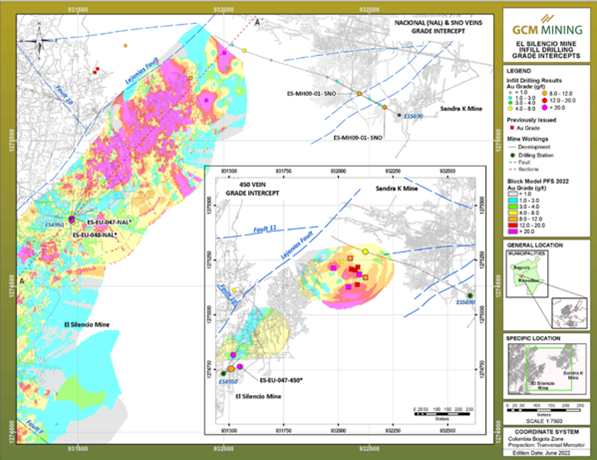
Task: Click the Fault 11 label in inset map
Action: click(x=265, y=229)
